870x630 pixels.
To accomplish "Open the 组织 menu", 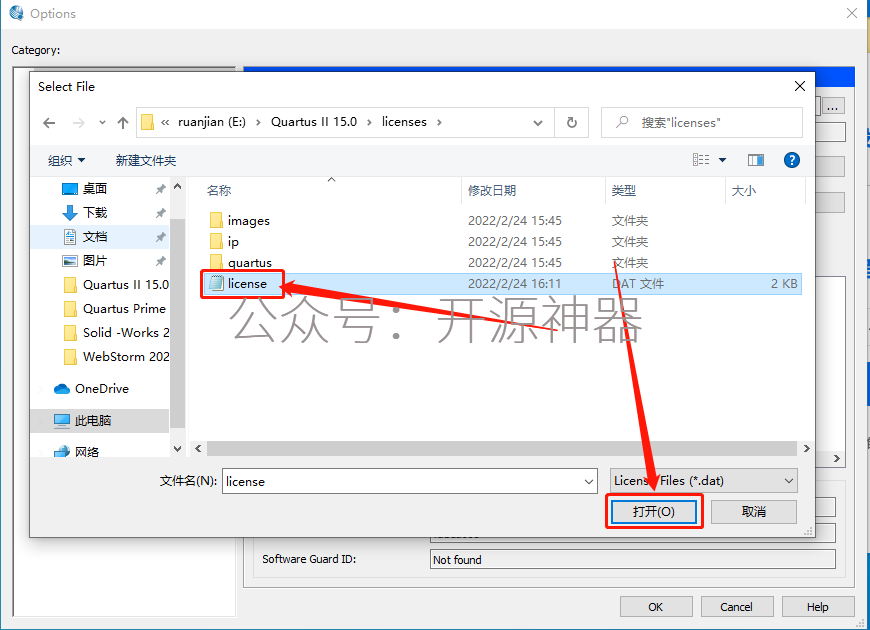I will coord(66,160).
